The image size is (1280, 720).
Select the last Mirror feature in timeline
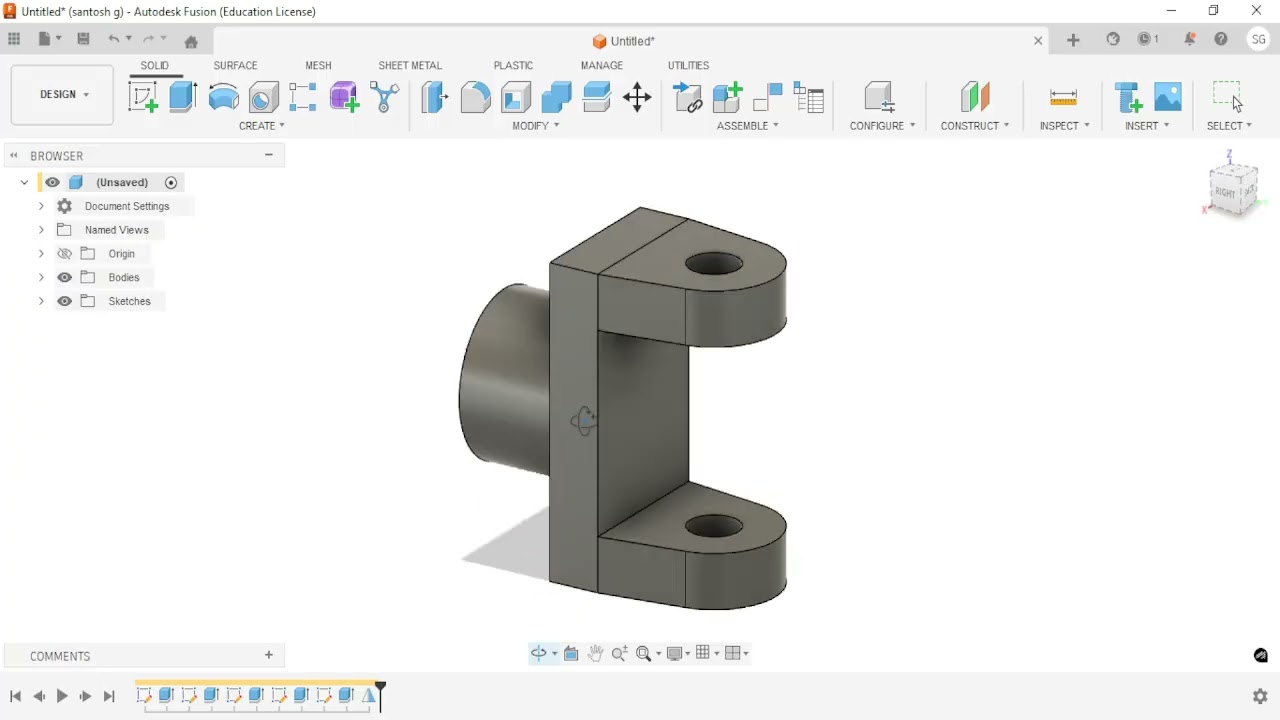pyautogui.click(x=368, y=695)
